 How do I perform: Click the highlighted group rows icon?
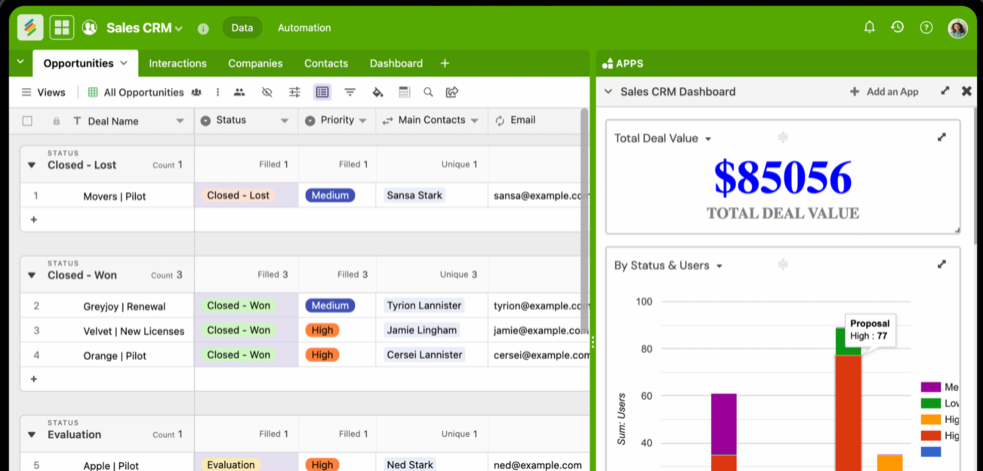[x=322, y=92]
